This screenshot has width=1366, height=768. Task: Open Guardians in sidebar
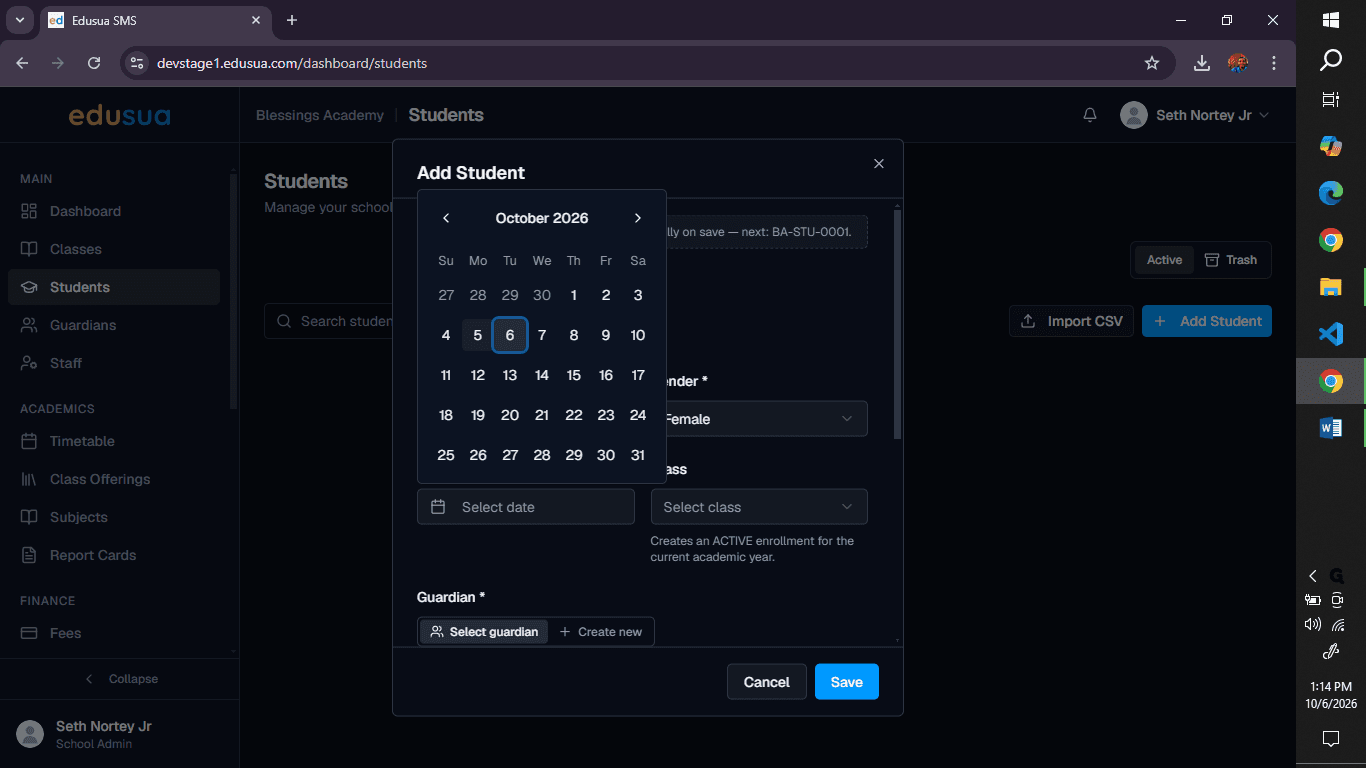[x=114, y=325]
